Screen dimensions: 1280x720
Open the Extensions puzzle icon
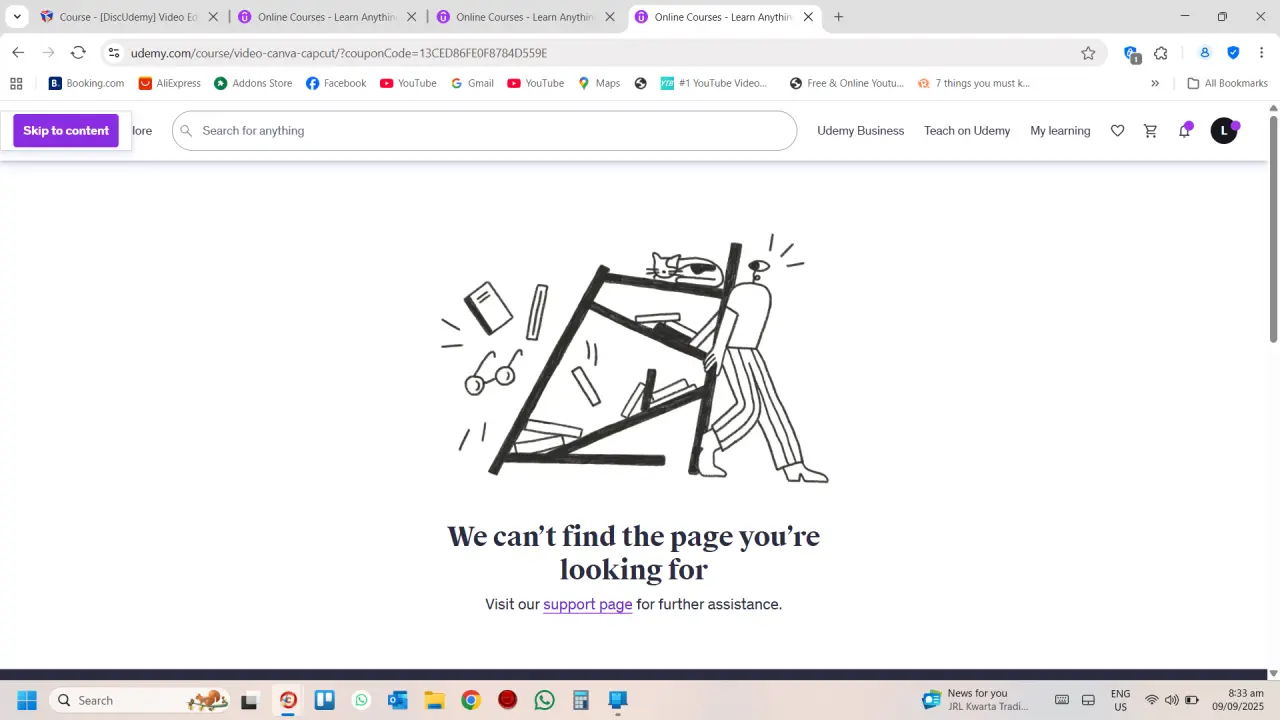pyautogui.click(x=1161, y=53)
